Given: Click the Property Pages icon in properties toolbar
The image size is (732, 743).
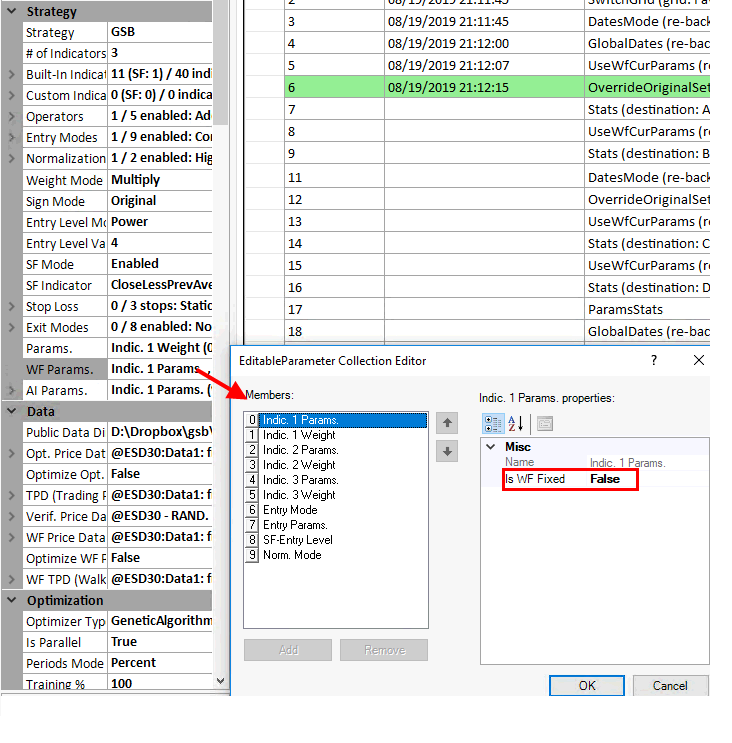Looking at the screenshot, I should point(544,423).
